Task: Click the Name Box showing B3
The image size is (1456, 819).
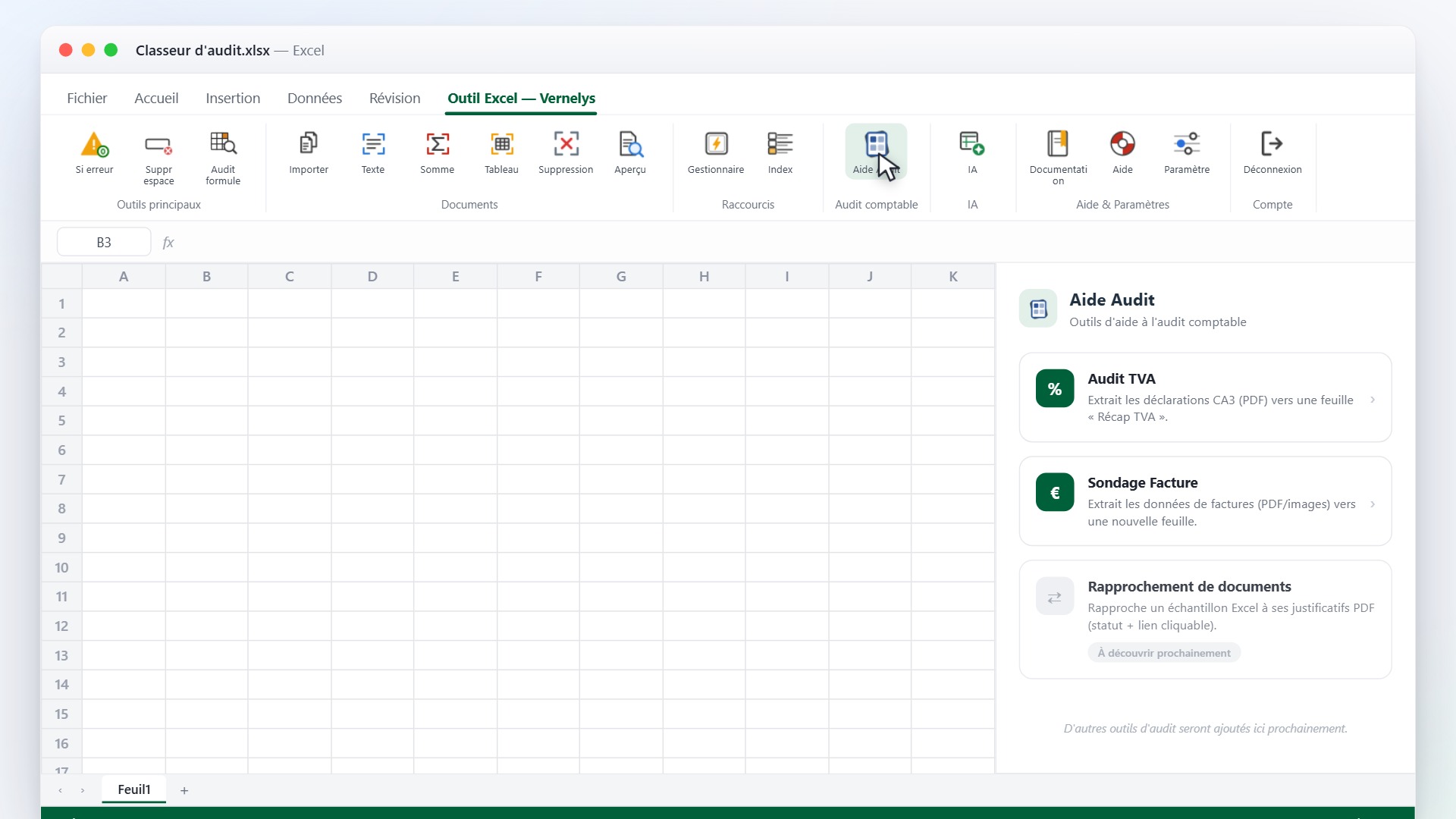Action: tap(104, 243)
